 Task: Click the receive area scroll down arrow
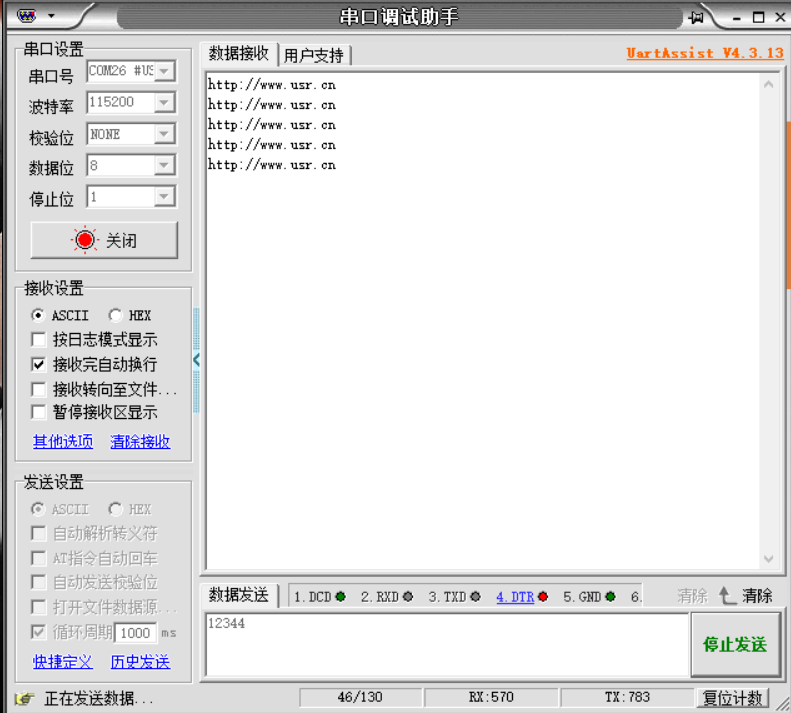click(x=768, y=559)
